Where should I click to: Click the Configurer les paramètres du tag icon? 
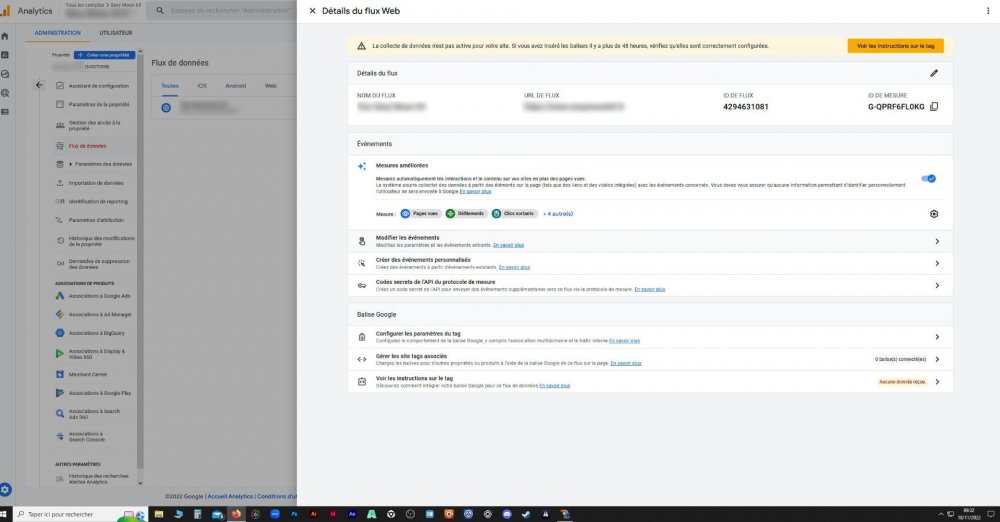tap(362, 337)
